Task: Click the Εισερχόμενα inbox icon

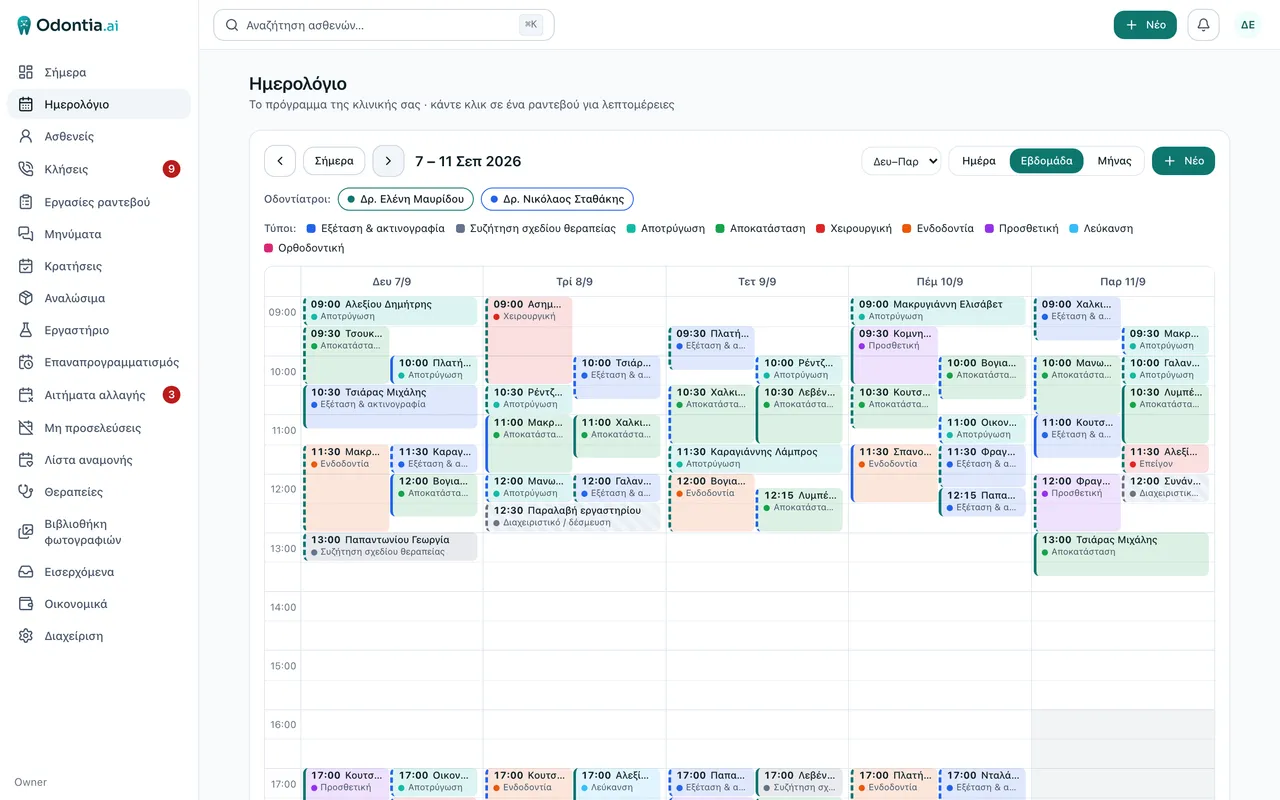Action: 26,572
